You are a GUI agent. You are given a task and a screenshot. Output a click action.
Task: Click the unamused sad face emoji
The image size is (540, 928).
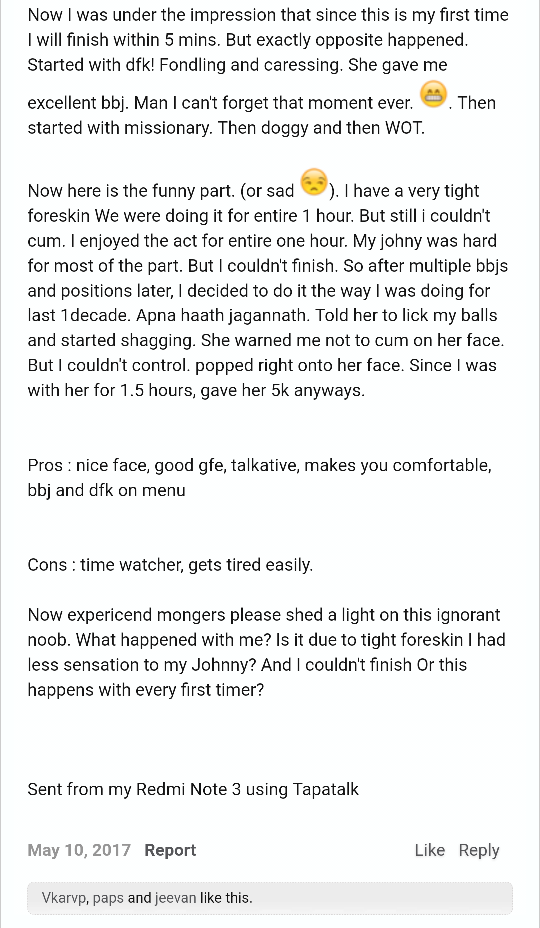point(314,182)
